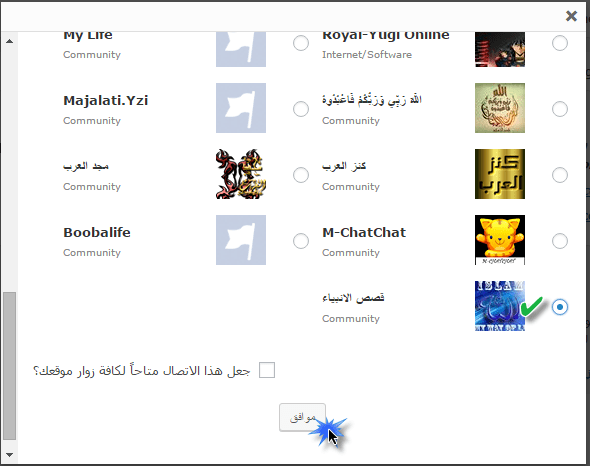Enable the make connection available to visitors checkbox
Screen dimensions: 590x466
(x=267, y=370)
